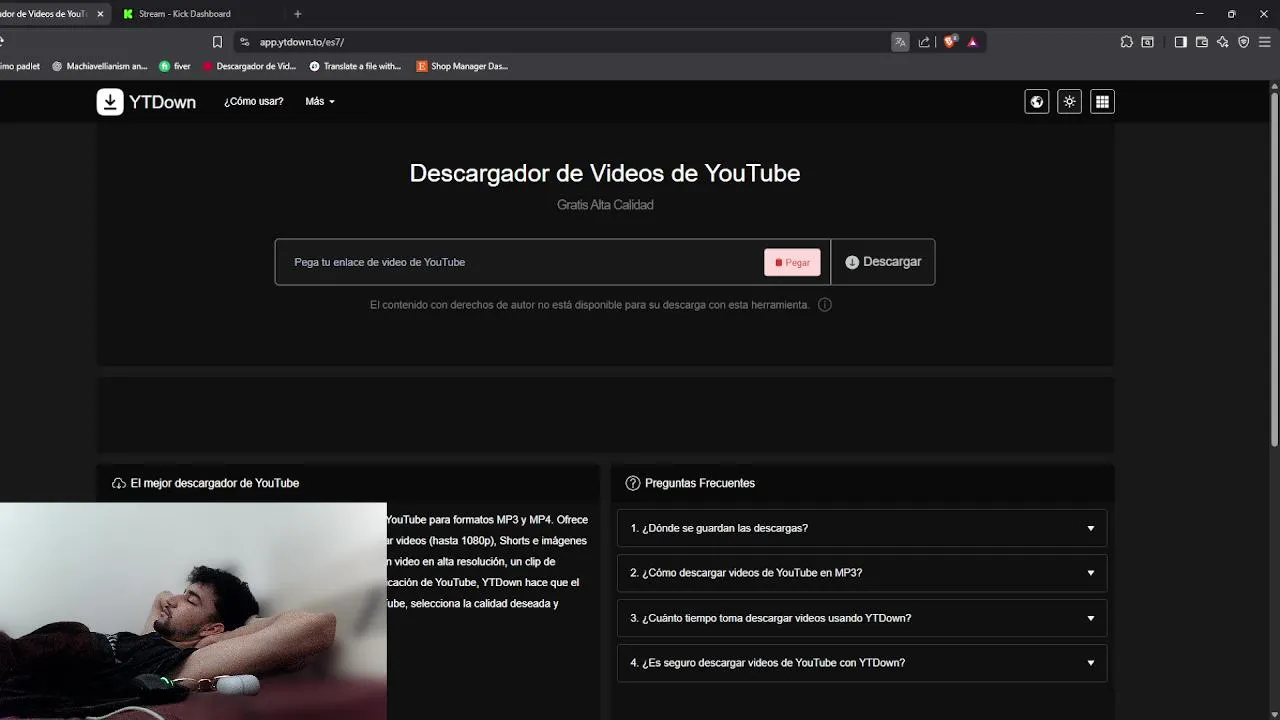Open the language globe selector
Viewport: 1280px width, 720px height.
(x=1037, y=102)
